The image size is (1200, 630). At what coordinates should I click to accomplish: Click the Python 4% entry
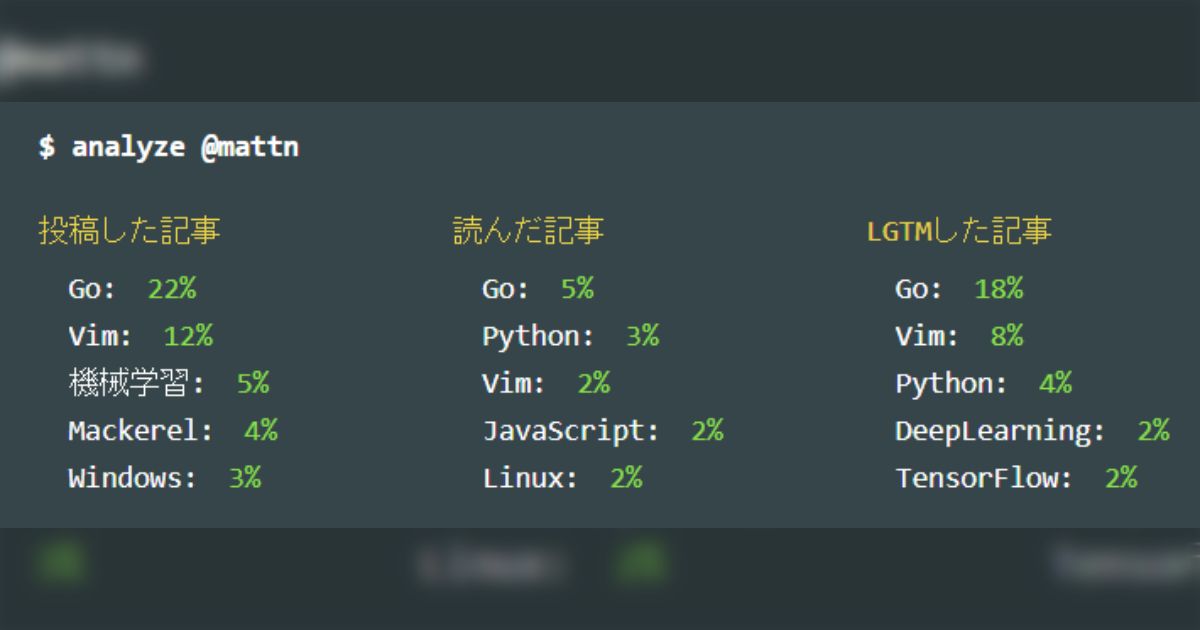pos(983,383)
